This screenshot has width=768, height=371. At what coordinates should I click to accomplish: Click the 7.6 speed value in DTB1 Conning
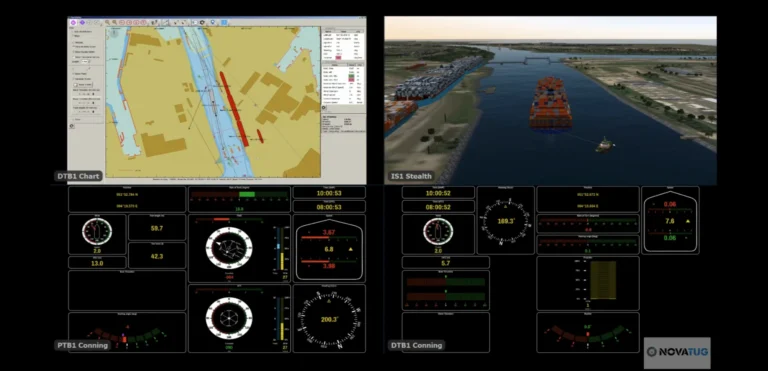point(670,221)
